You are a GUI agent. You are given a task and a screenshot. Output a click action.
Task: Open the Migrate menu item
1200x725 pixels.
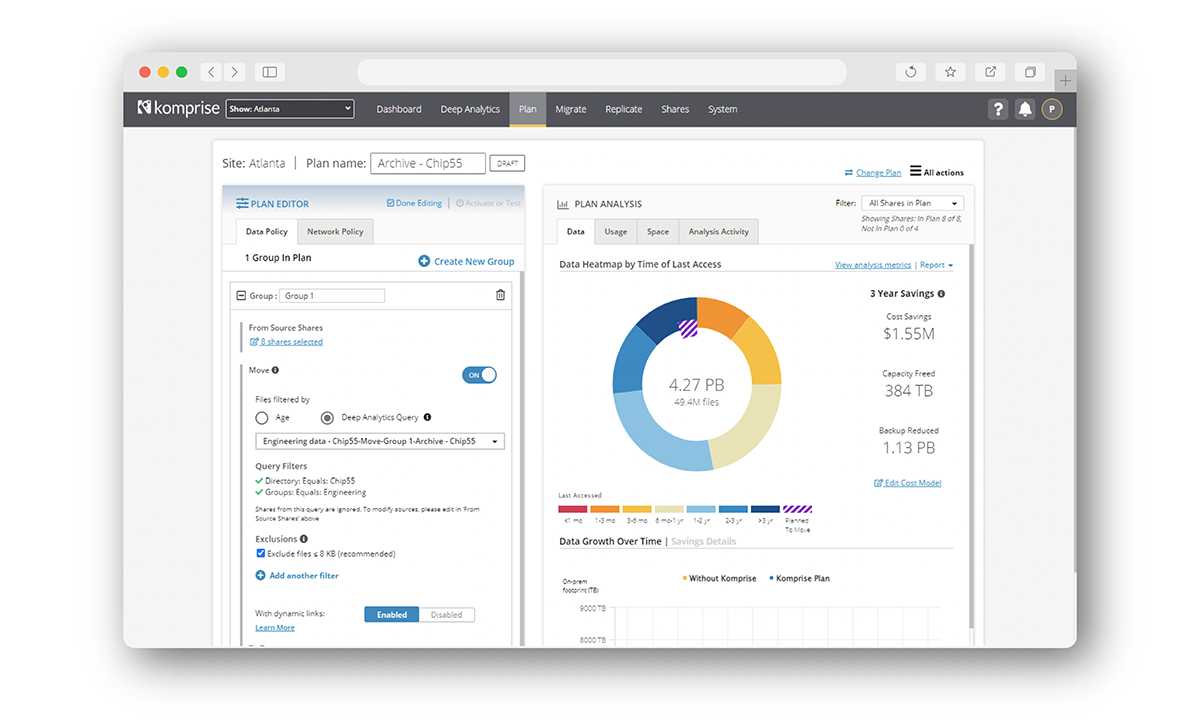pos(571,109)
